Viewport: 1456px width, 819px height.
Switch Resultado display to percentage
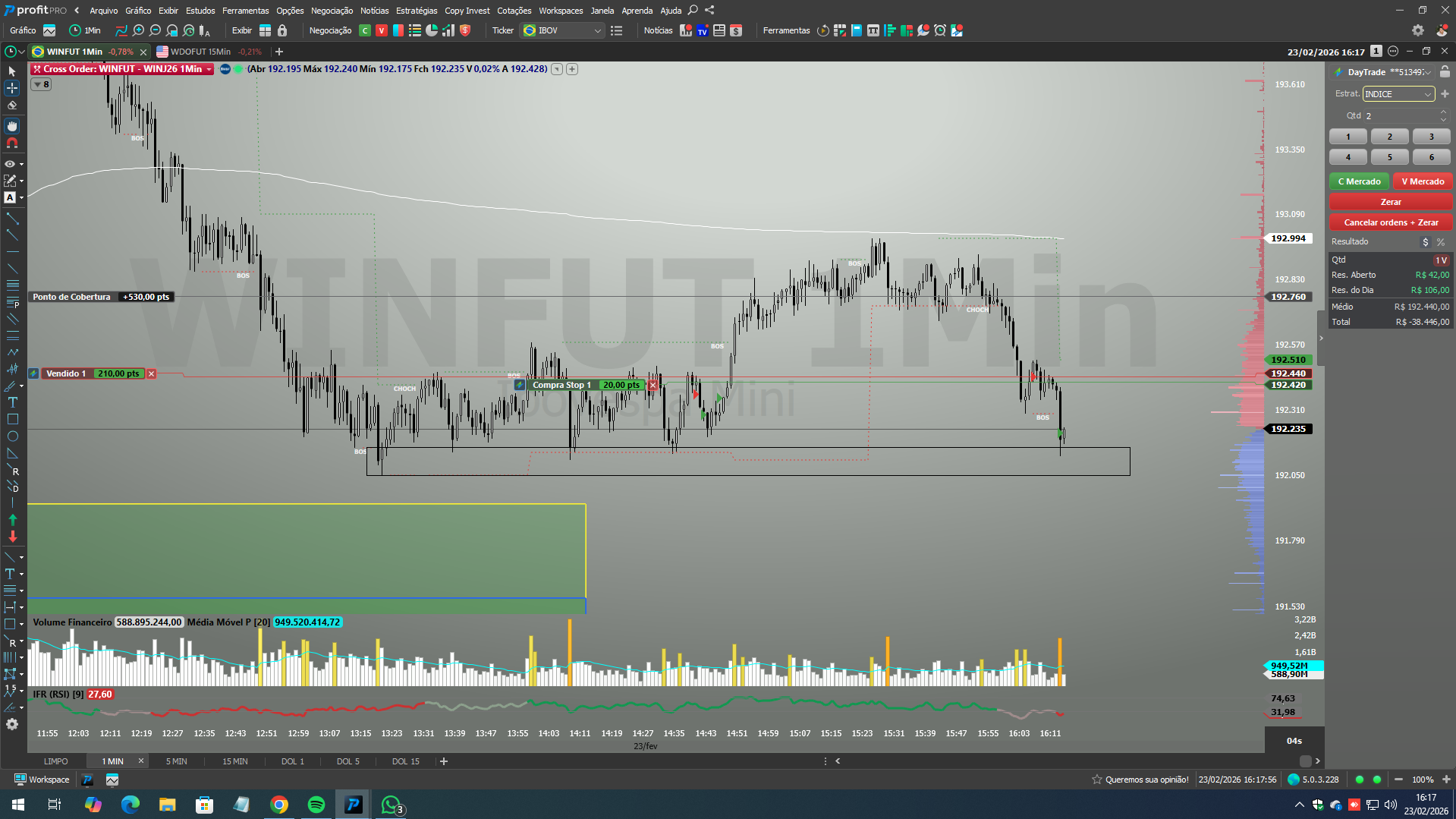pyautogui.click(x=1441, y=242)
